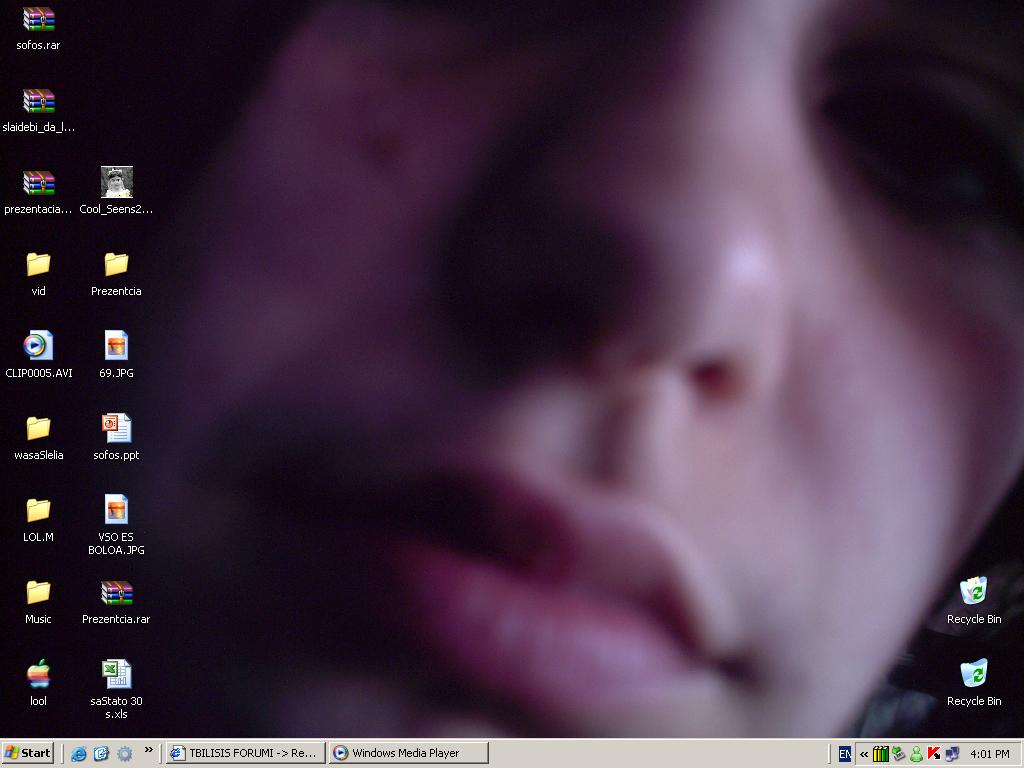Open Kaspersky red K tray icon
This screenshot has width=1024, height=768.
[934, 754]
